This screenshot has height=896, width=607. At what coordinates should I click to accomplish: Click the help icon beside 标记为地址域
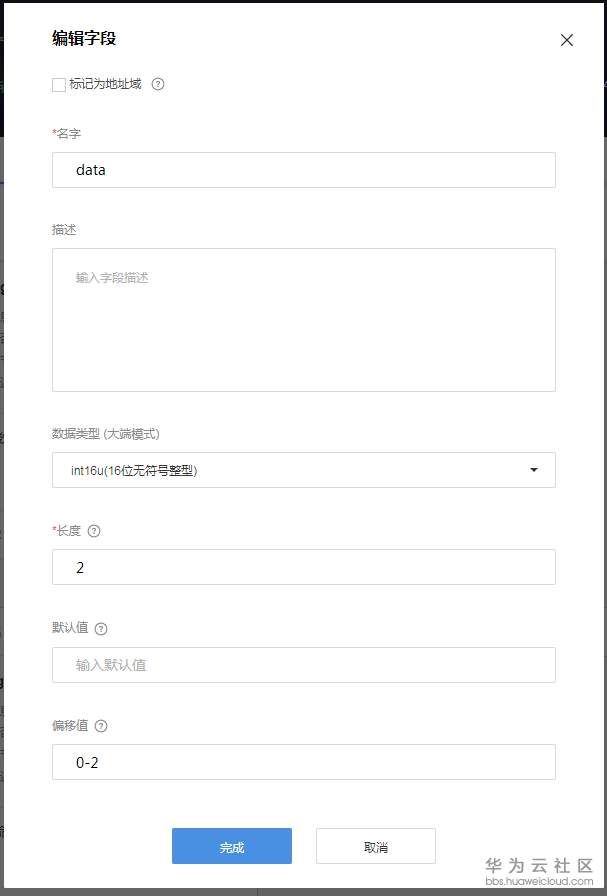tap(158, 85)
